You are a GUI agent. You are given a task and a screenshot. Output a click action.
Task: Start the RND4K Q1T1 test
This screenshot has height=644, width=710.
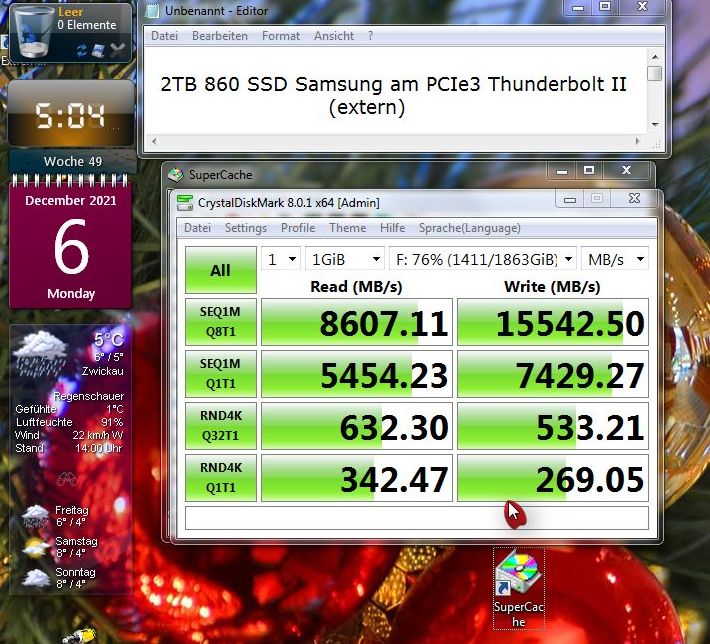coord(221,478)
